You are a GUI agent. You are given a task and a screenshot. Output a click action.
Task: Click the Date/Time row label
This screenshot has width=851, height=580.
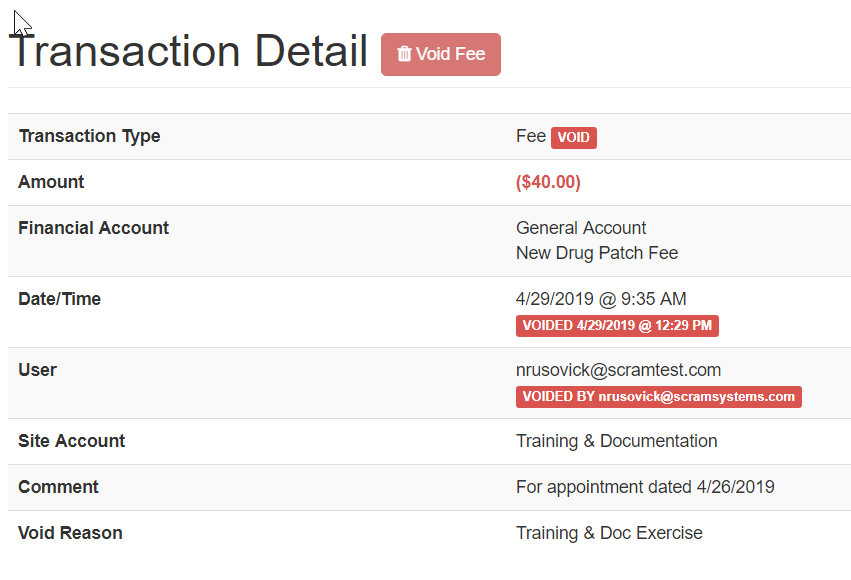pyautogui.click(x=59, y=299)
